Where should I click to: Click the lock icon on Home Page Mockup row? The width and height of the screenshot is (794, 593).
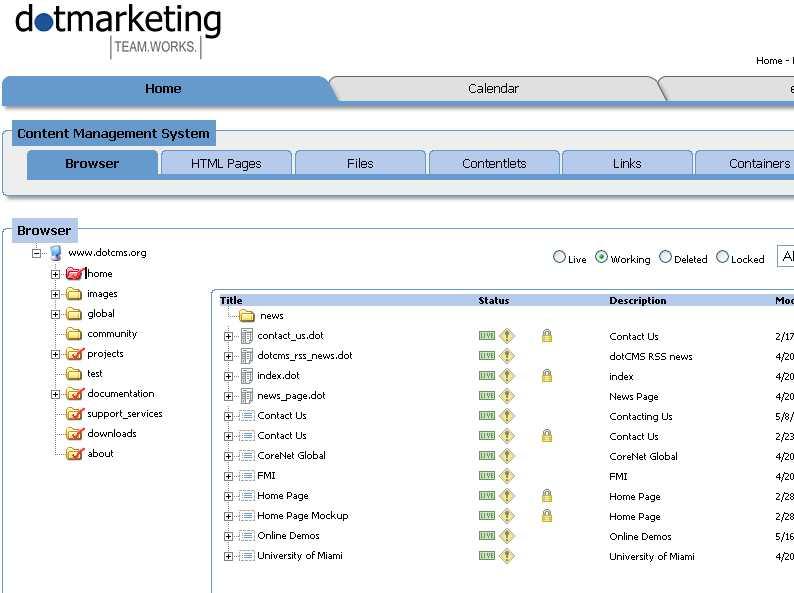pyautogui.click(x=546, y=516)
